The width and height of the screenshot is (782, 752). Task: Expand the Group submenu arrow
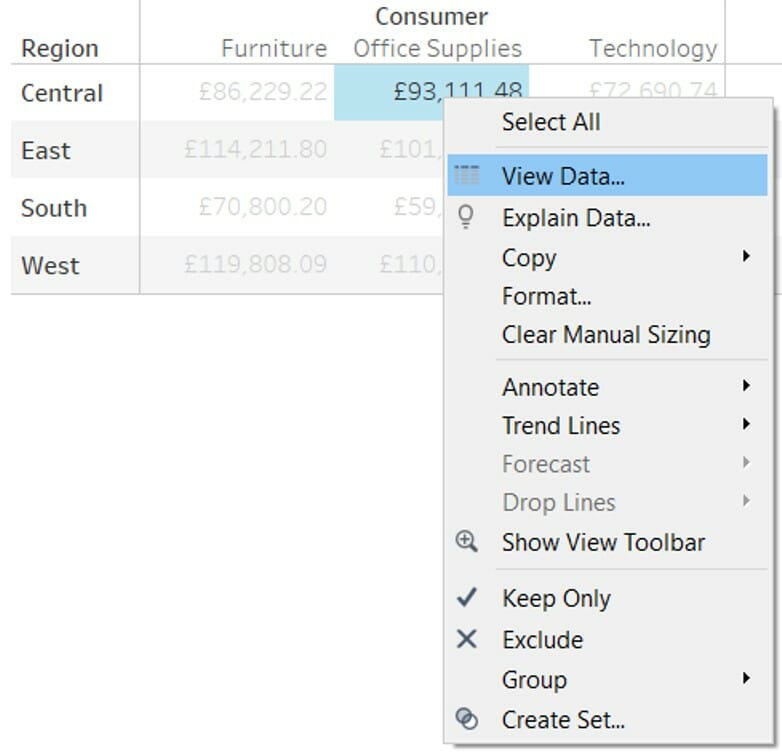[x=746, y=679]
